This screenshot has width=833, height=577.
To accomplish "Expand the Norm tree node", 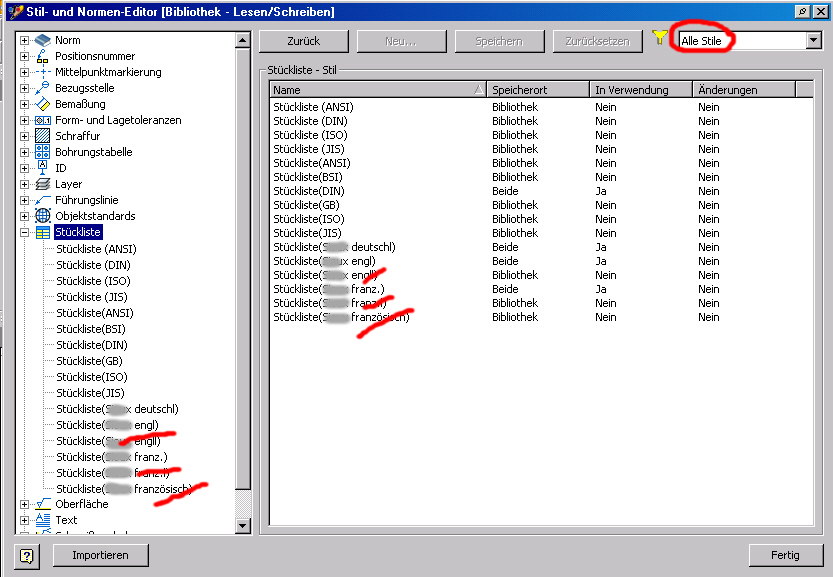I will point(24,40).
